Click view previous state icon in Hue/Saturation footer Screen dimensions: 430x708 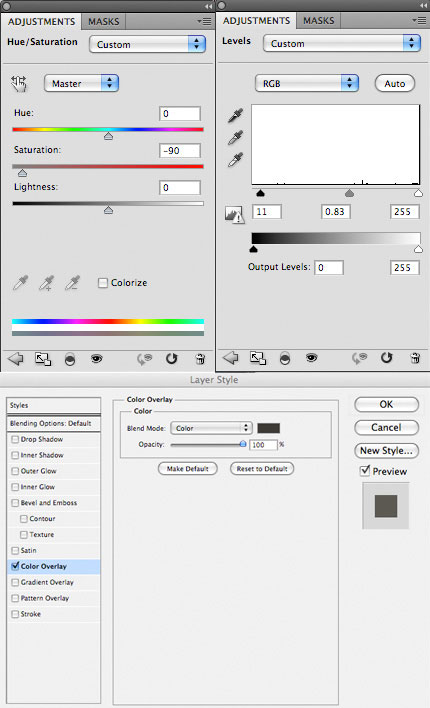click(145, 359)
